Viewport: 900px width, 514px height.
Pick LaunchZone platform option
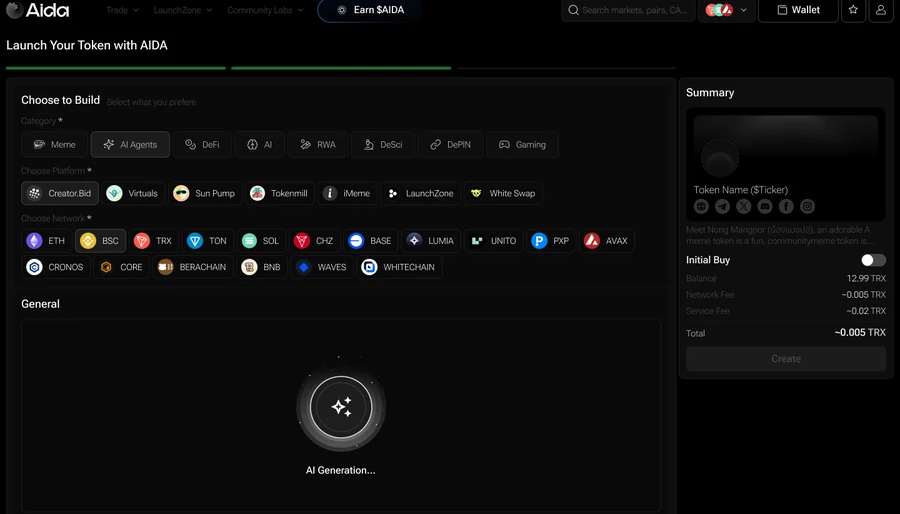(x=420, y=193)
